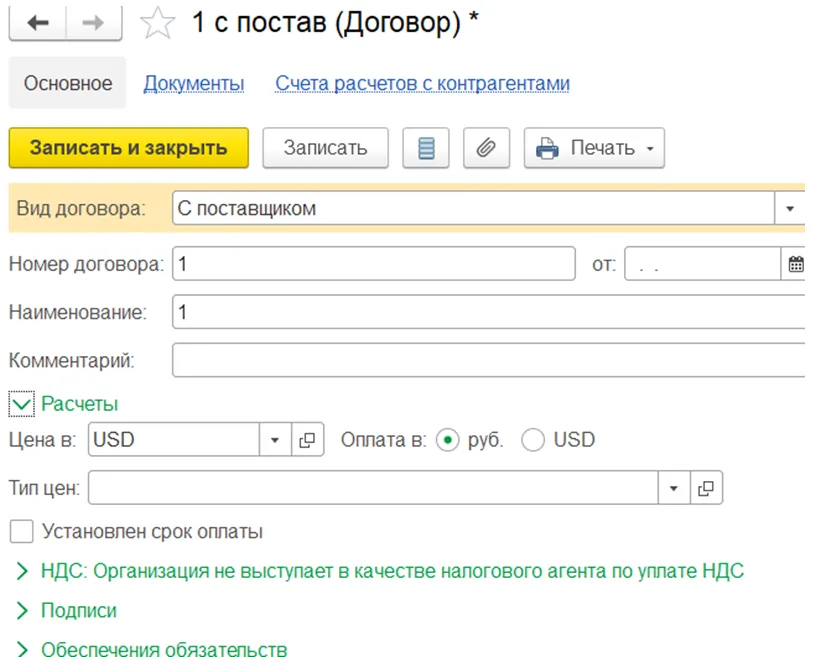Screen dimensions: 831x657
Task: Add contract to favorites with star icon
Action: (157, 25)
